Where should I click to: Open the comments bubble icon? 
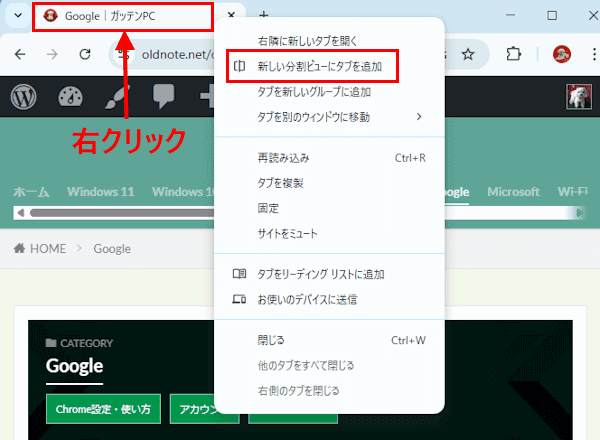[x=163, y=96]
